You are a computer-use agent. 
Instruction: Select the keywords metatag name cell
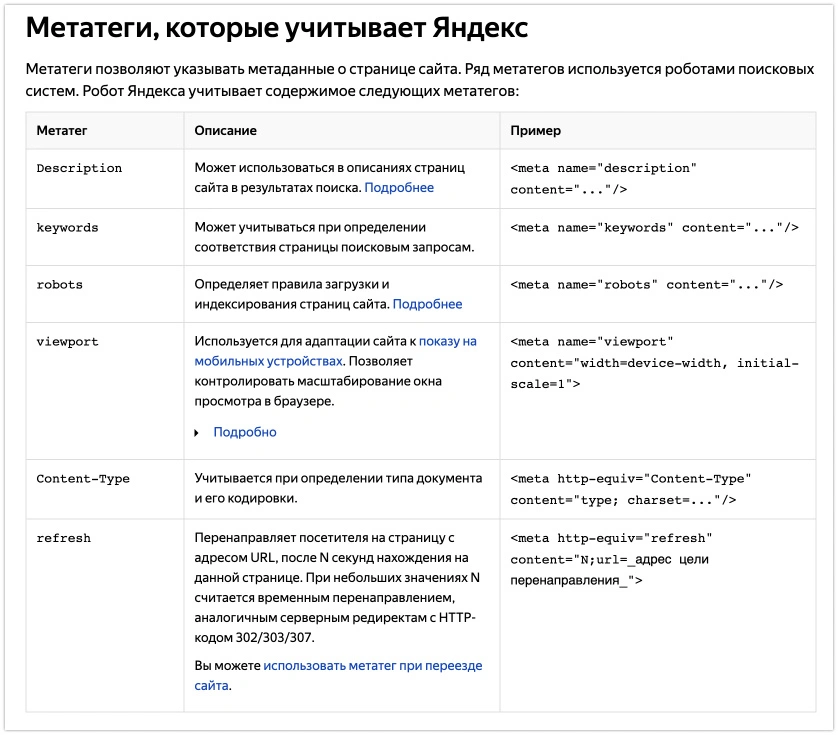coord(67,227)
